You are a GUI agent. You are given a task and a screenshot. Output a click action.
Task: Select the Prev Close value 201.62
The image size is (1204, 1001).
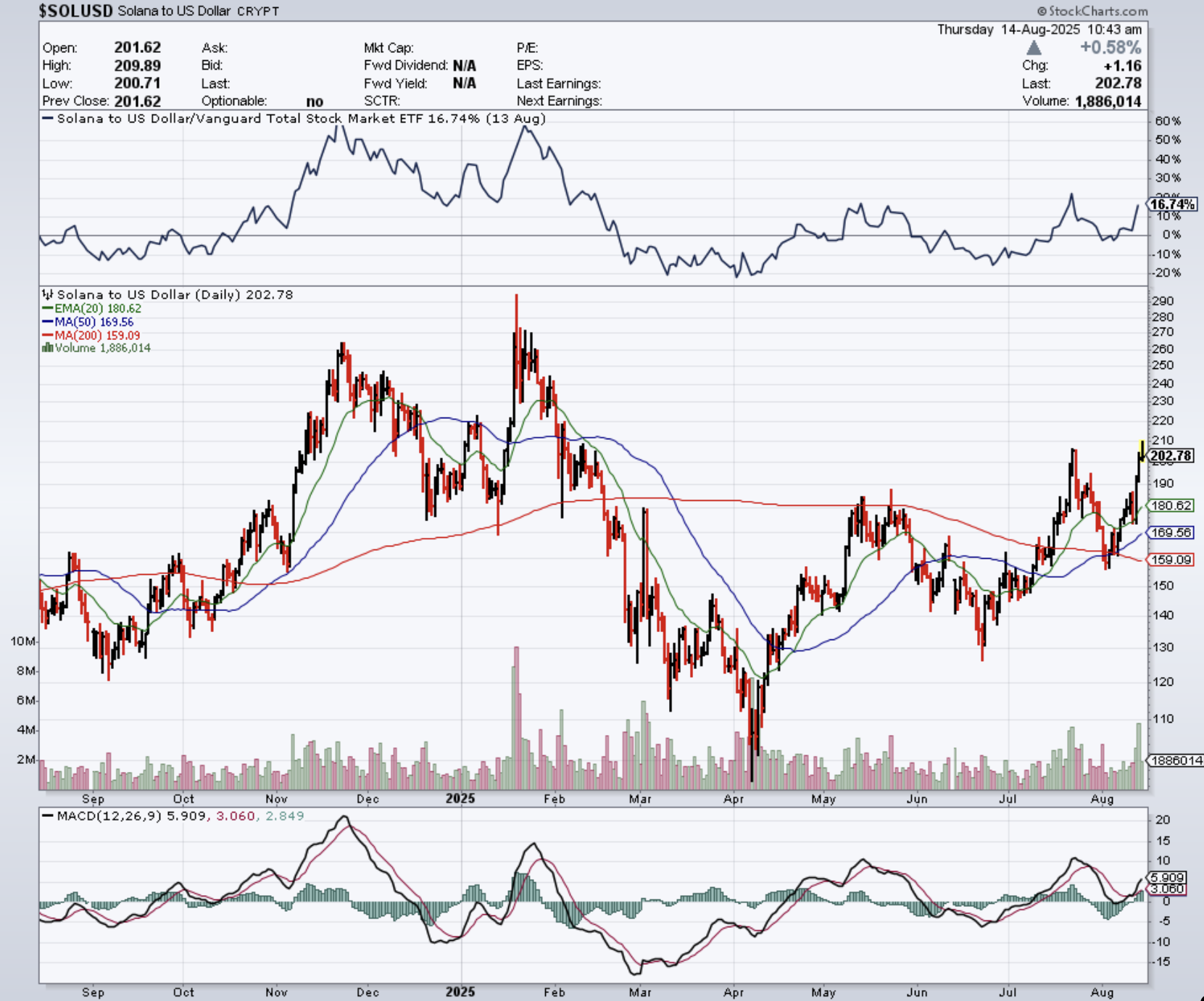pos(137,101)
